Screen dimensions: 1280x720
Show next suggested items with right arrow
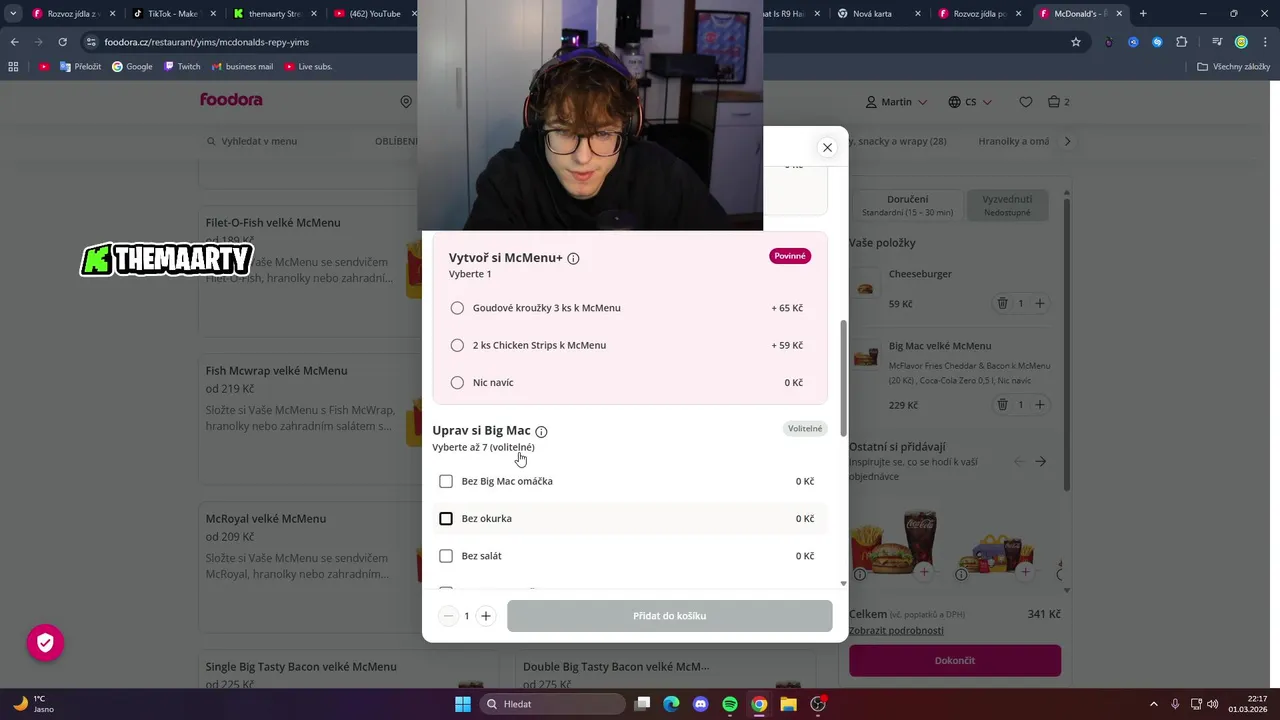[1041, 461]
